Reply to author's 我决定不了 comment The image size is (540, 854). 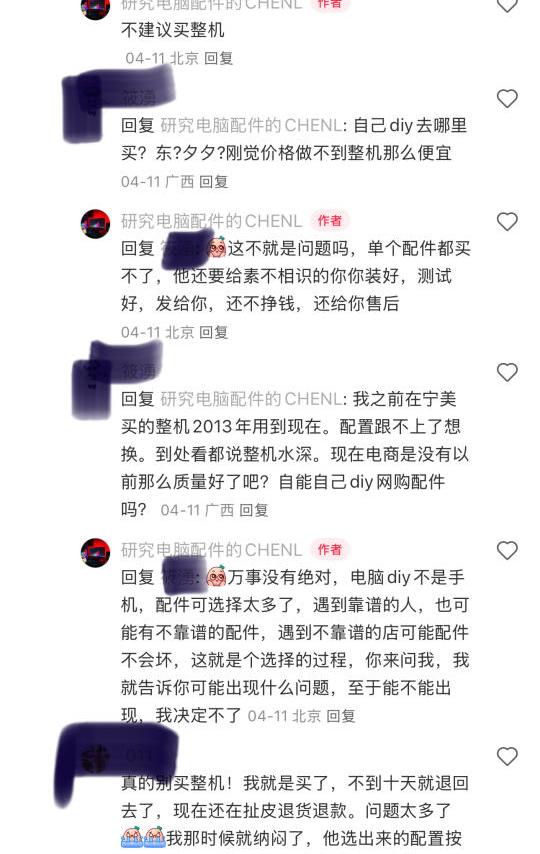341,716
